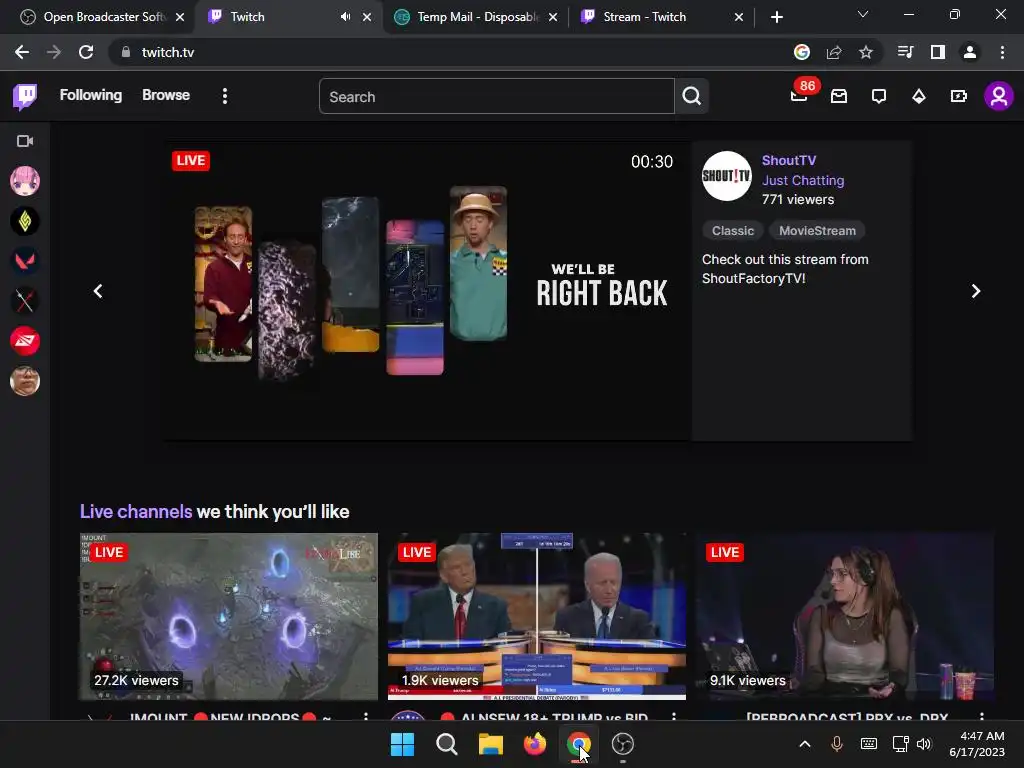Open options menu for debate stream card

pos(674,716)
